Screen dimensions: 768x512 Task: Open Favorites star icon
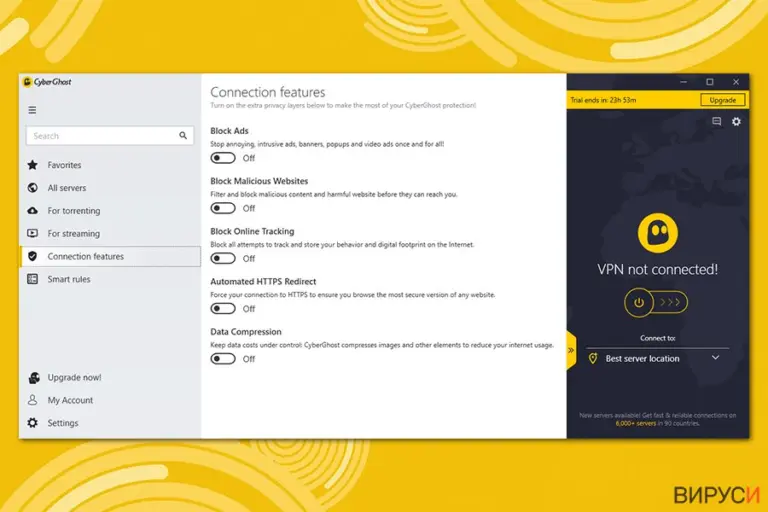tap(33, 165)
